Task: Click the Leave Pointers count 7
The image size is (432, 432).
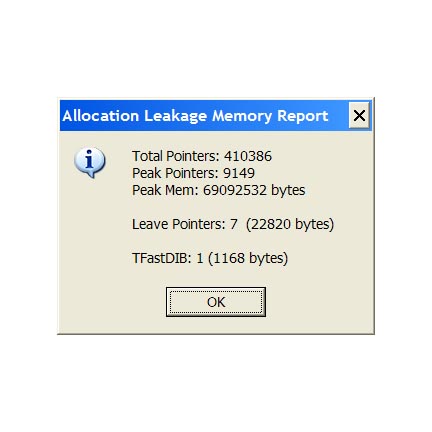Action: tap(234, 224)
